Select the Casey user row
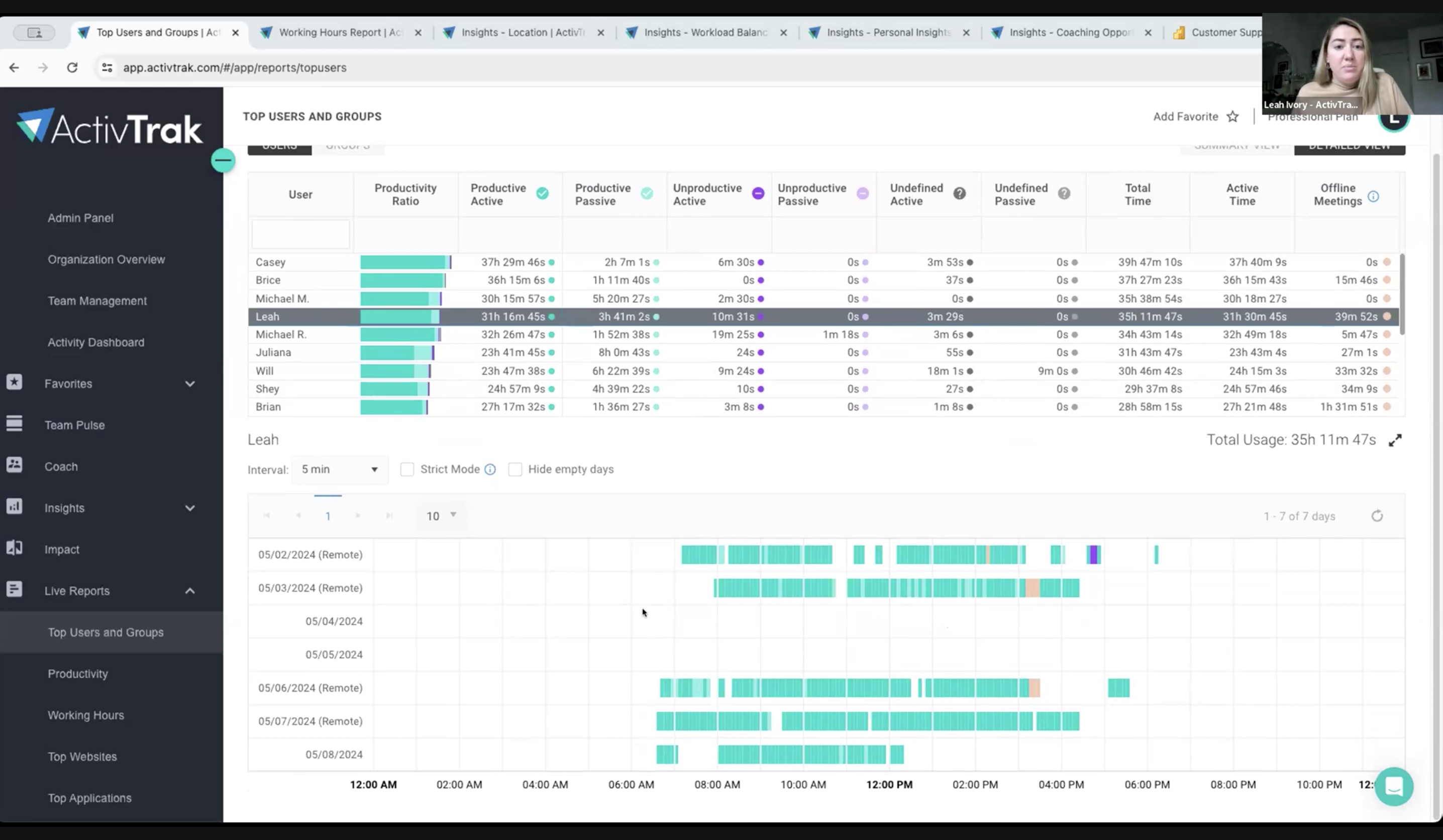Viewport: 1443px width, 840px height. coord(823,262)
